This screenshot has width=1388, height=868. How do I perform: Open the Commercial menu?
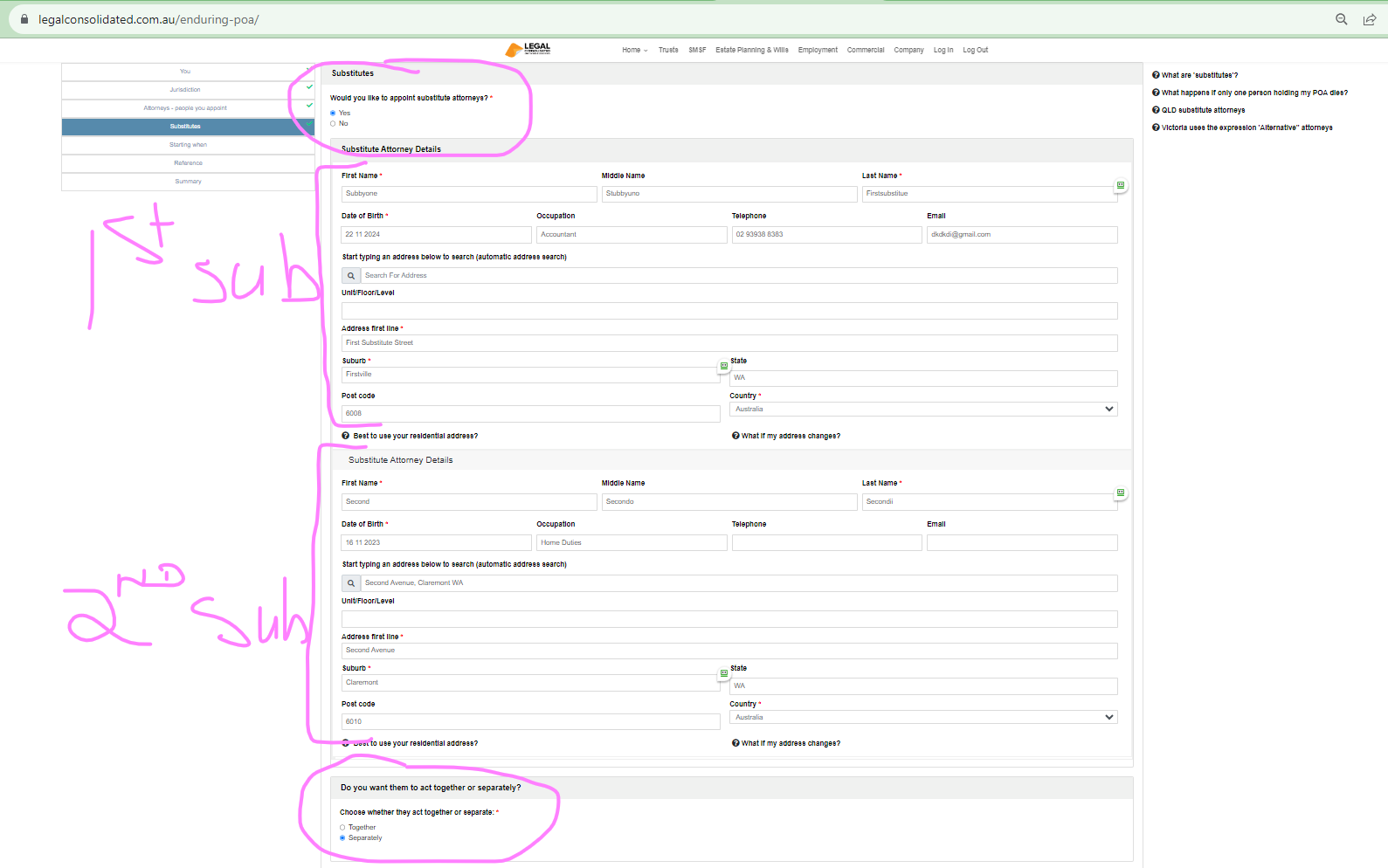coord(866,50)
